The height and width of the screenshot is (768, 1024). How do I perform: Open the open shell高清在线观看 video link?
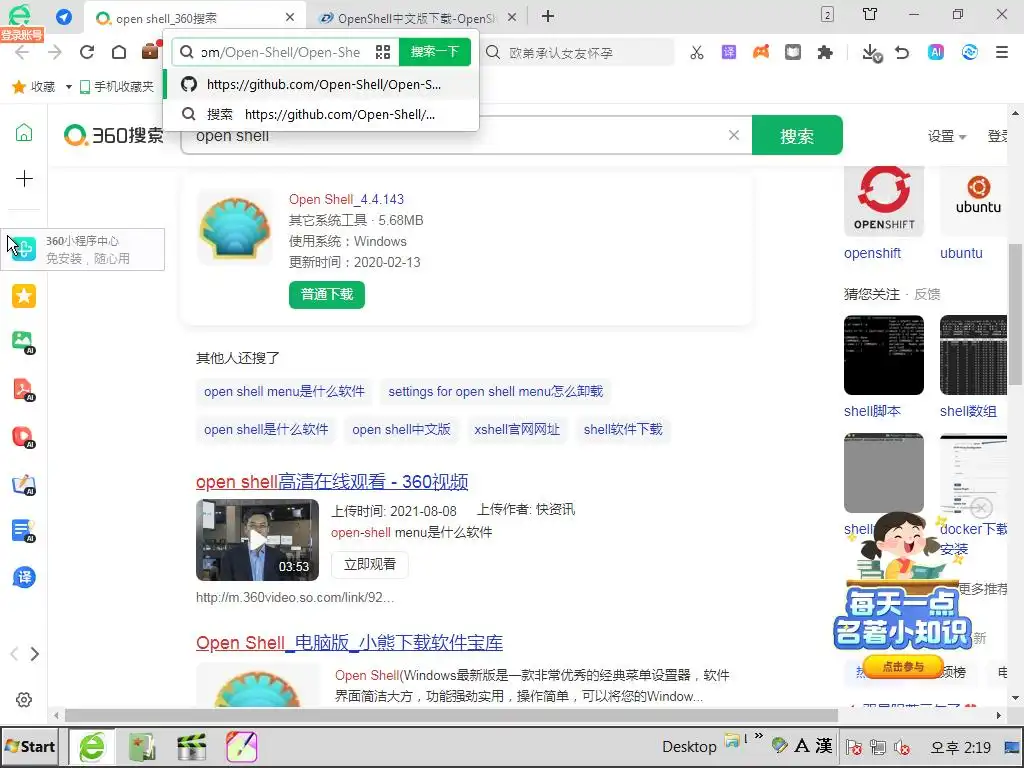(332, 482)
